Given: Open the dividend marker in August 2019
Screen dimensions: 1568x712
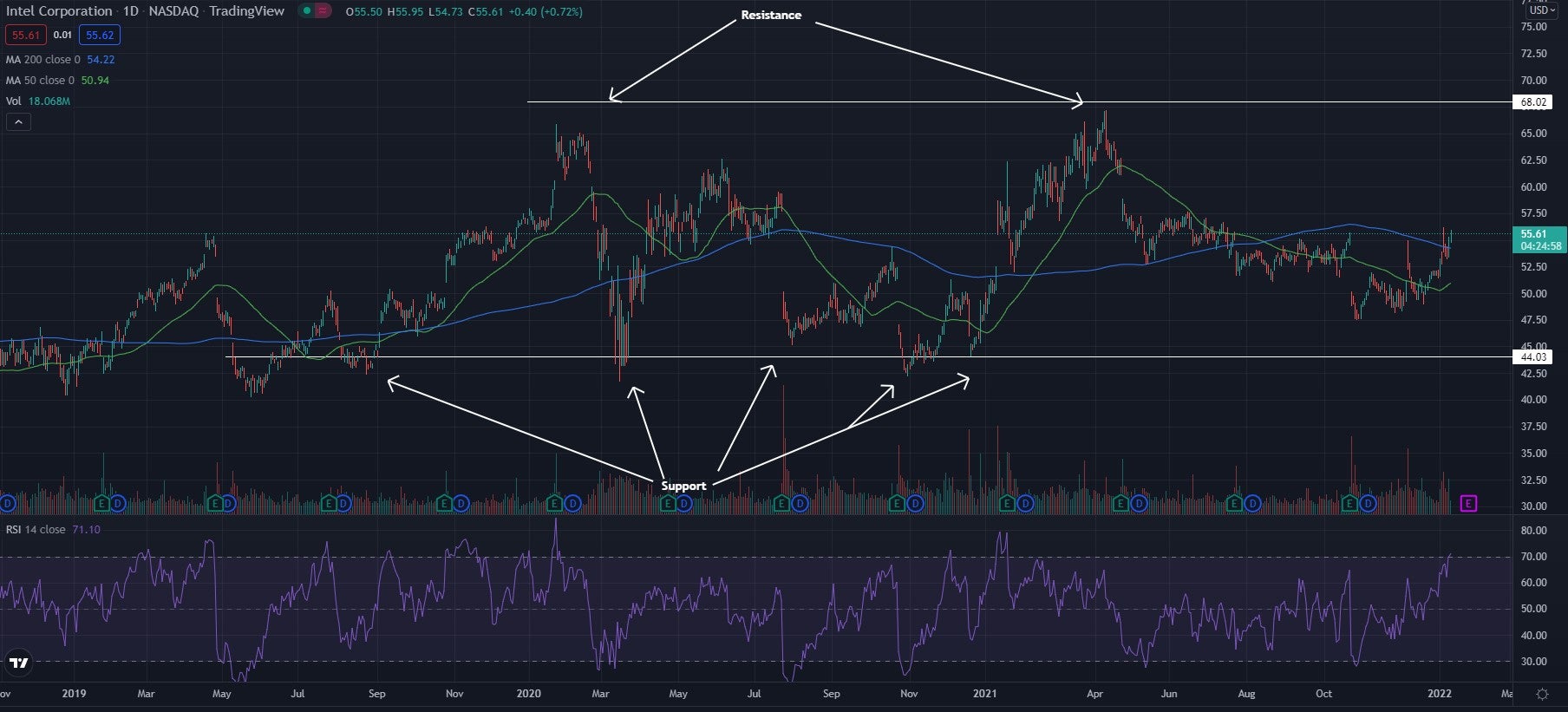Looking at the screenshot, I should click(x=344, y=503).
